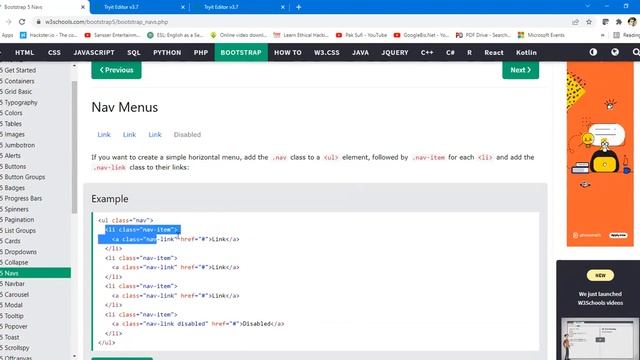Close the second Tryit Editor tab
This screenshot has width=640, height=360.
coord(282,7)
